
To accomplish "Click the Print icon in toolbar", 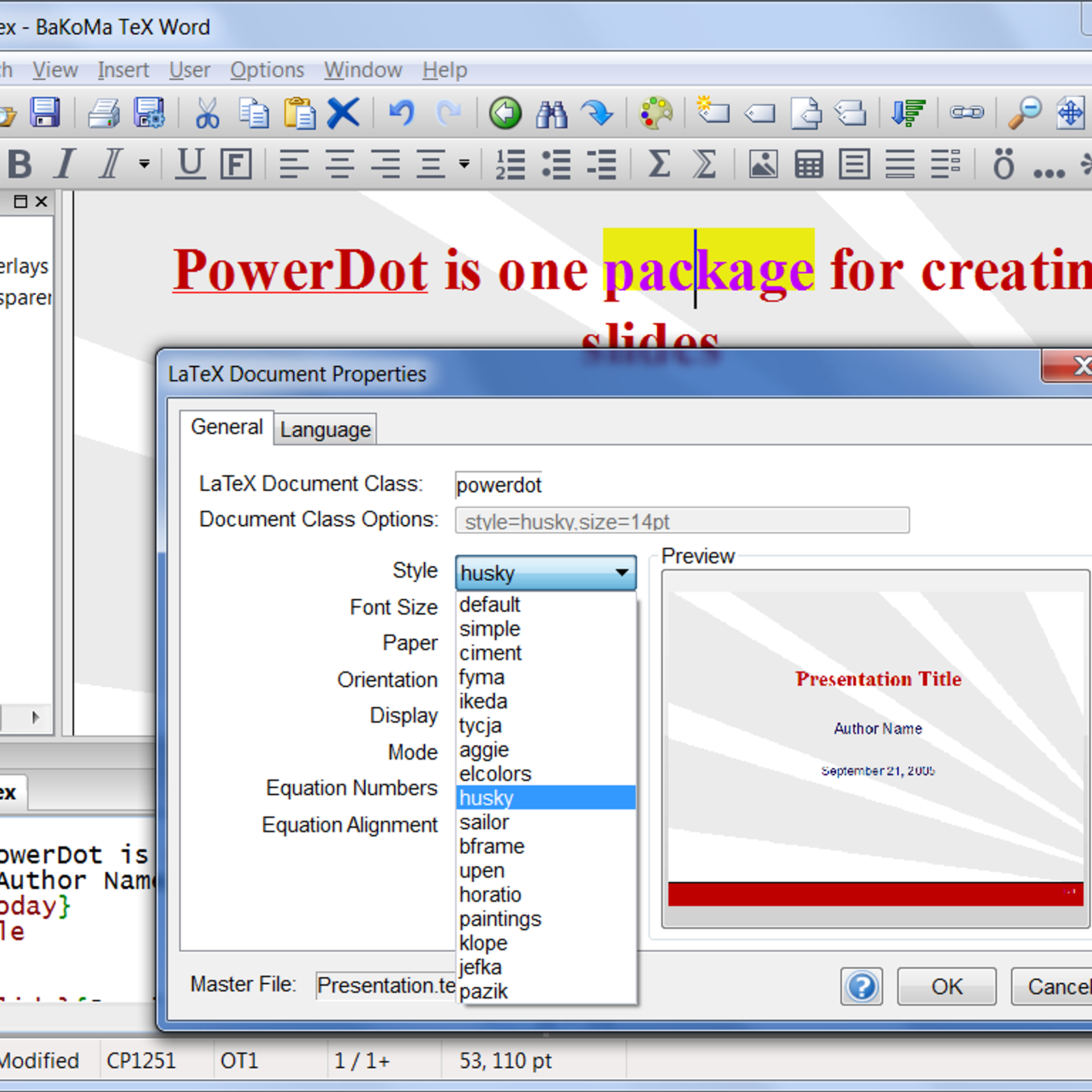I will [x=104, y=113].
